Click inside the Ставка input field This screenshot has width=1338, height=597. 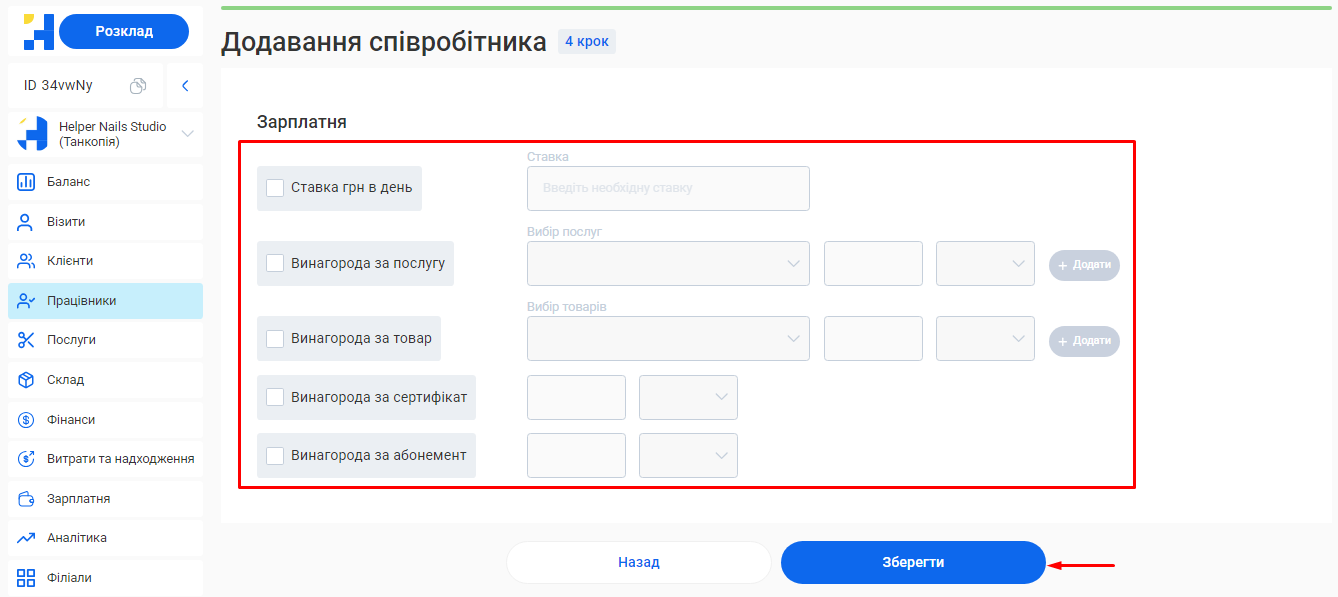coord(668,188)
